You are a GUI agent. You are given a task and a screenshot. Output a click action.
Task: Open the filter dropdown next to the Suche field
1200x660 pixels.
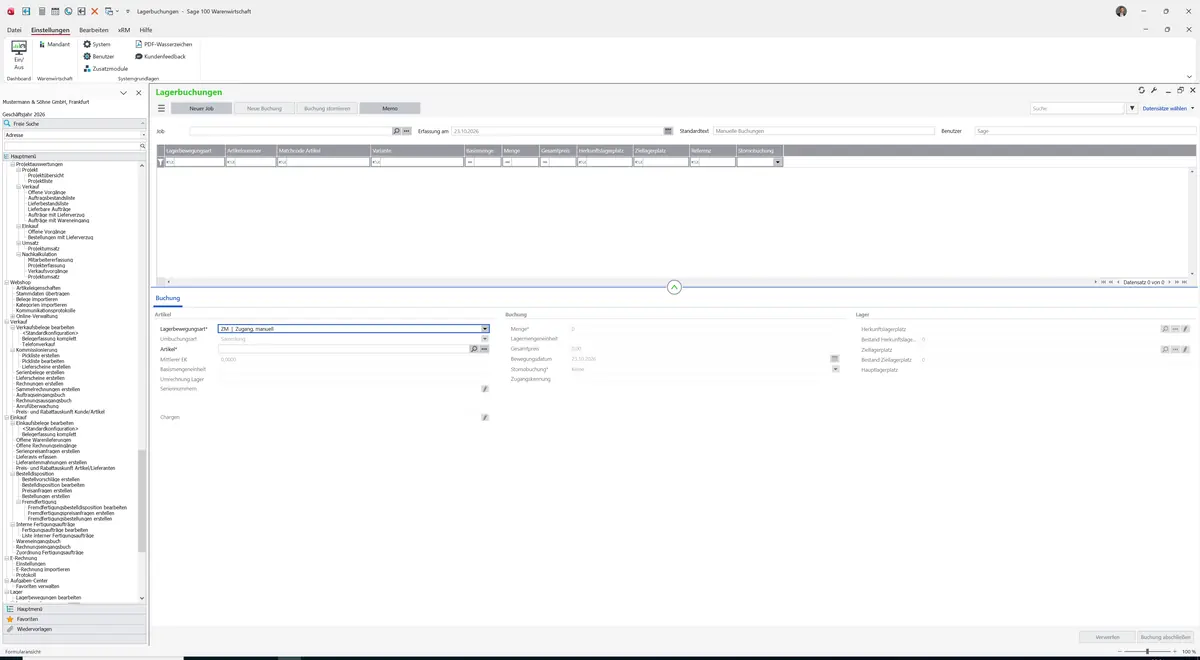[1133, 108]
